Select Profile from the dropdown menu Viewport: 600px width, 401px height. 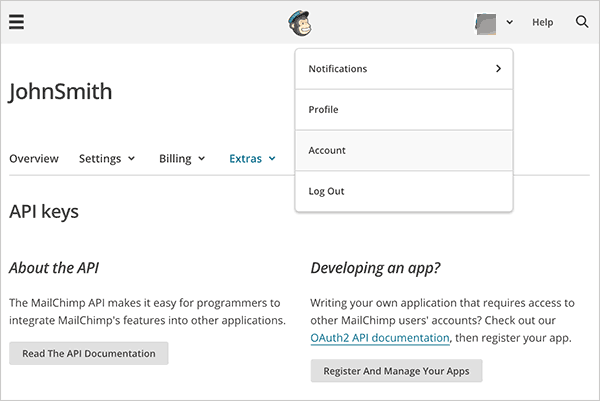(x=404, y=110)
